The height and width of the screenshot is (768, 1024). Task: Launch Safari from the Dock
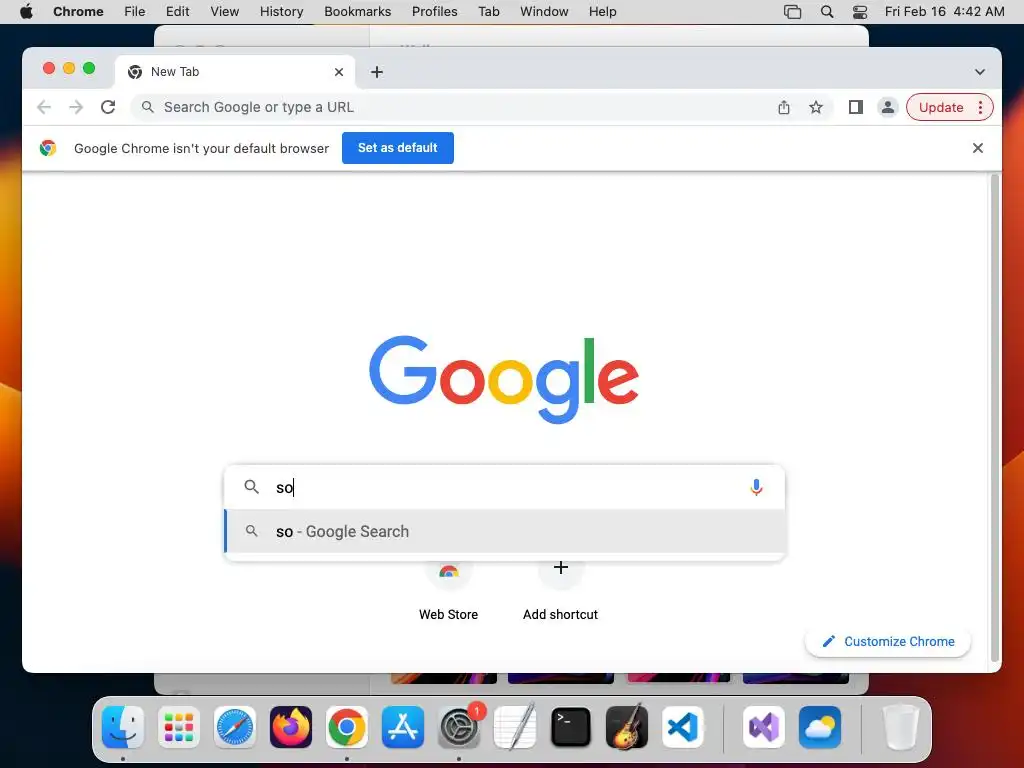[x=235, y=727]
